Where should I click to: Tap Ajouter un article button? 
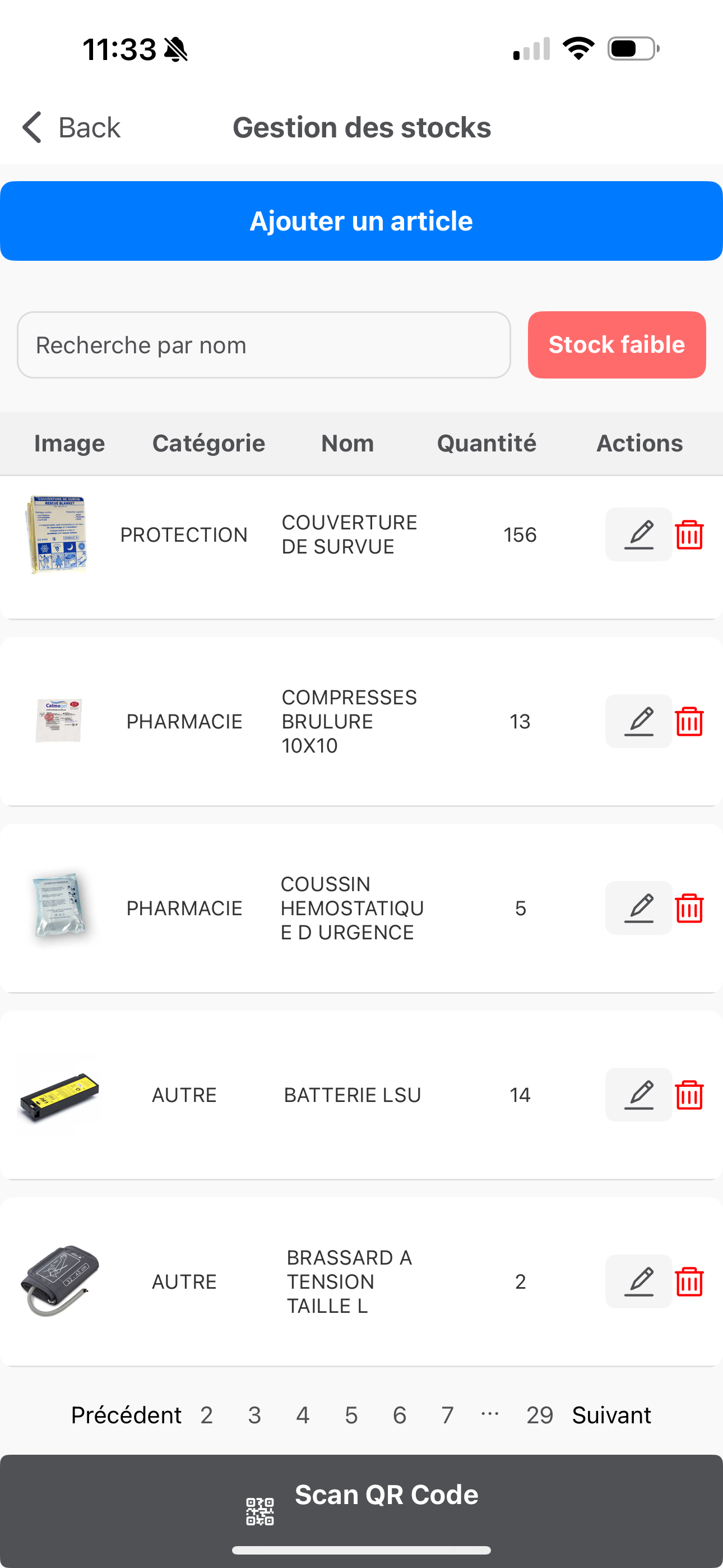click(361, 221)
